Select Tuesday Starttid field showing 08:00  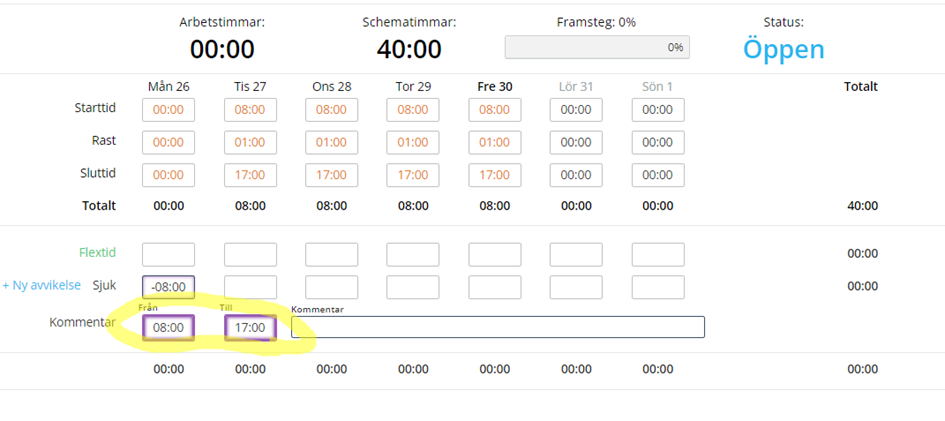[250, 110]
